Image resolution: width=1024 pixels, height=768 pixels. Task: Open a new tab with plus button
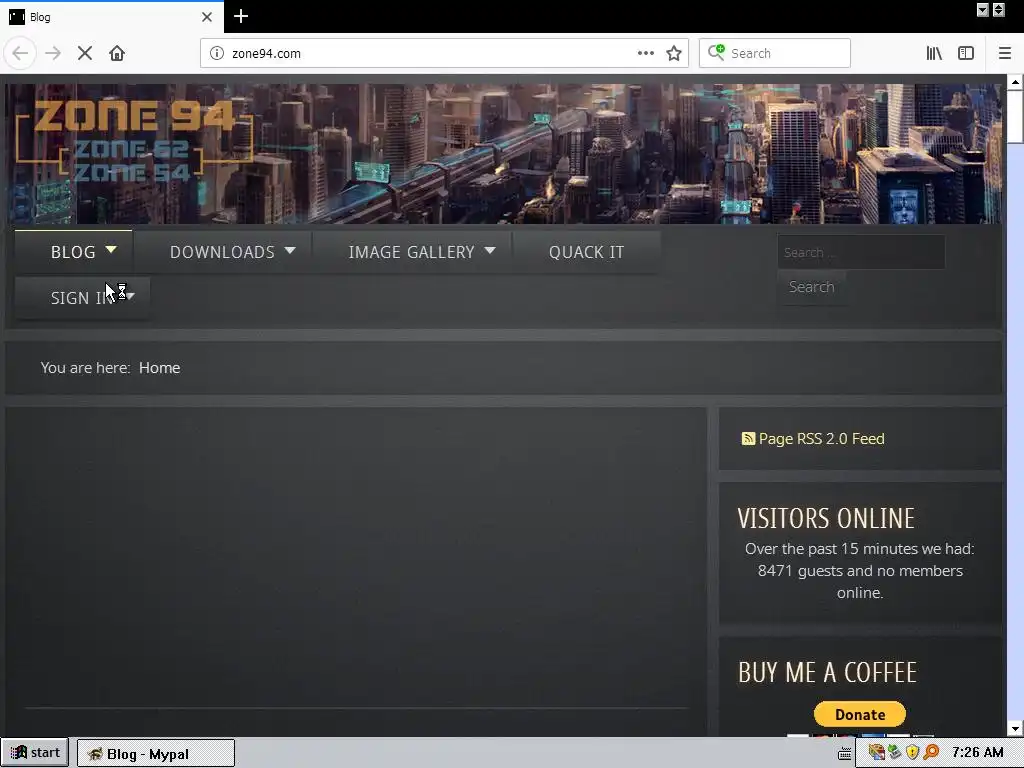[240, 16]
